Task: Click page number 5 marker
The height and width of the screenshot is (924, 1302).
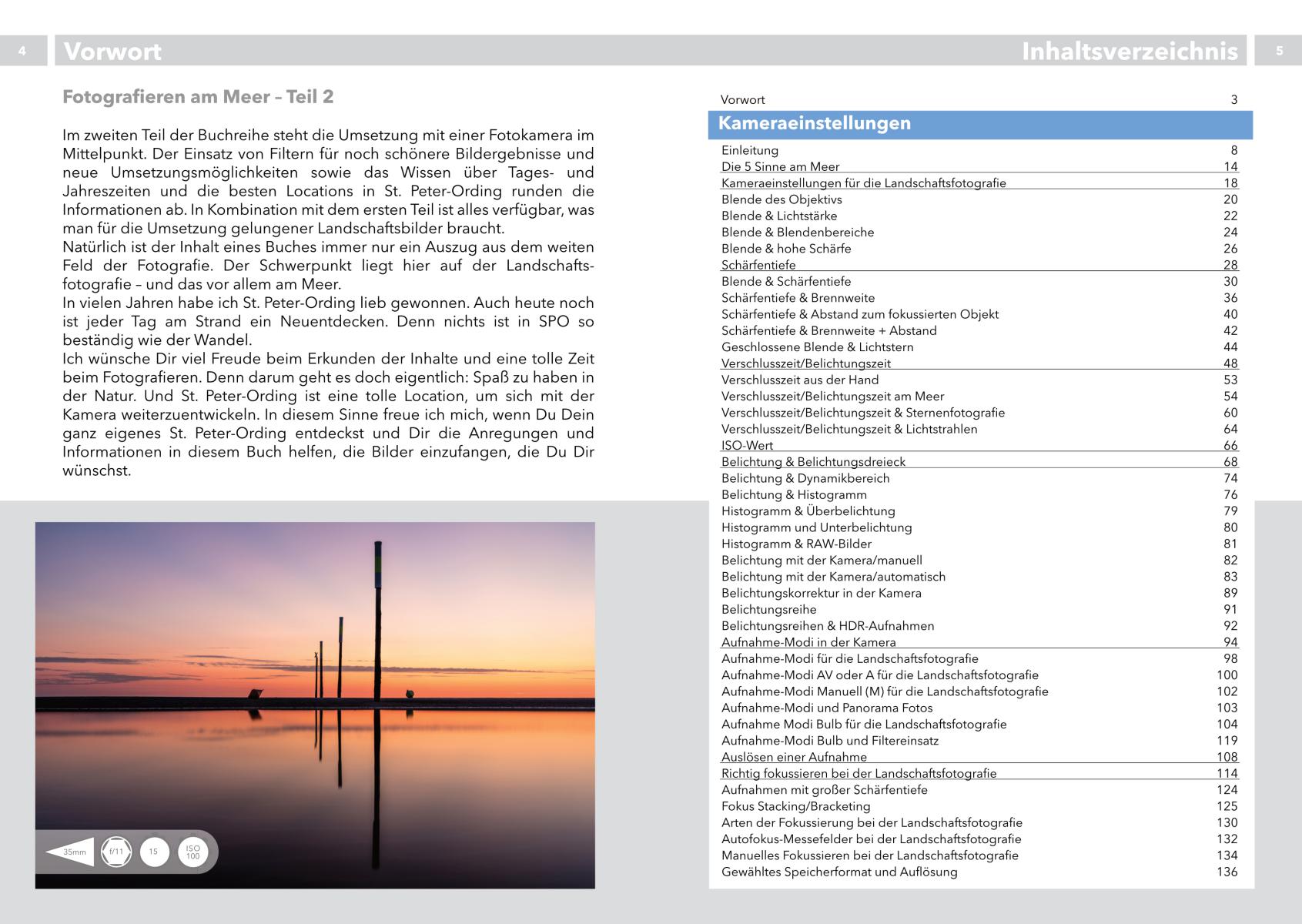Action: (x=1279, y=51)
